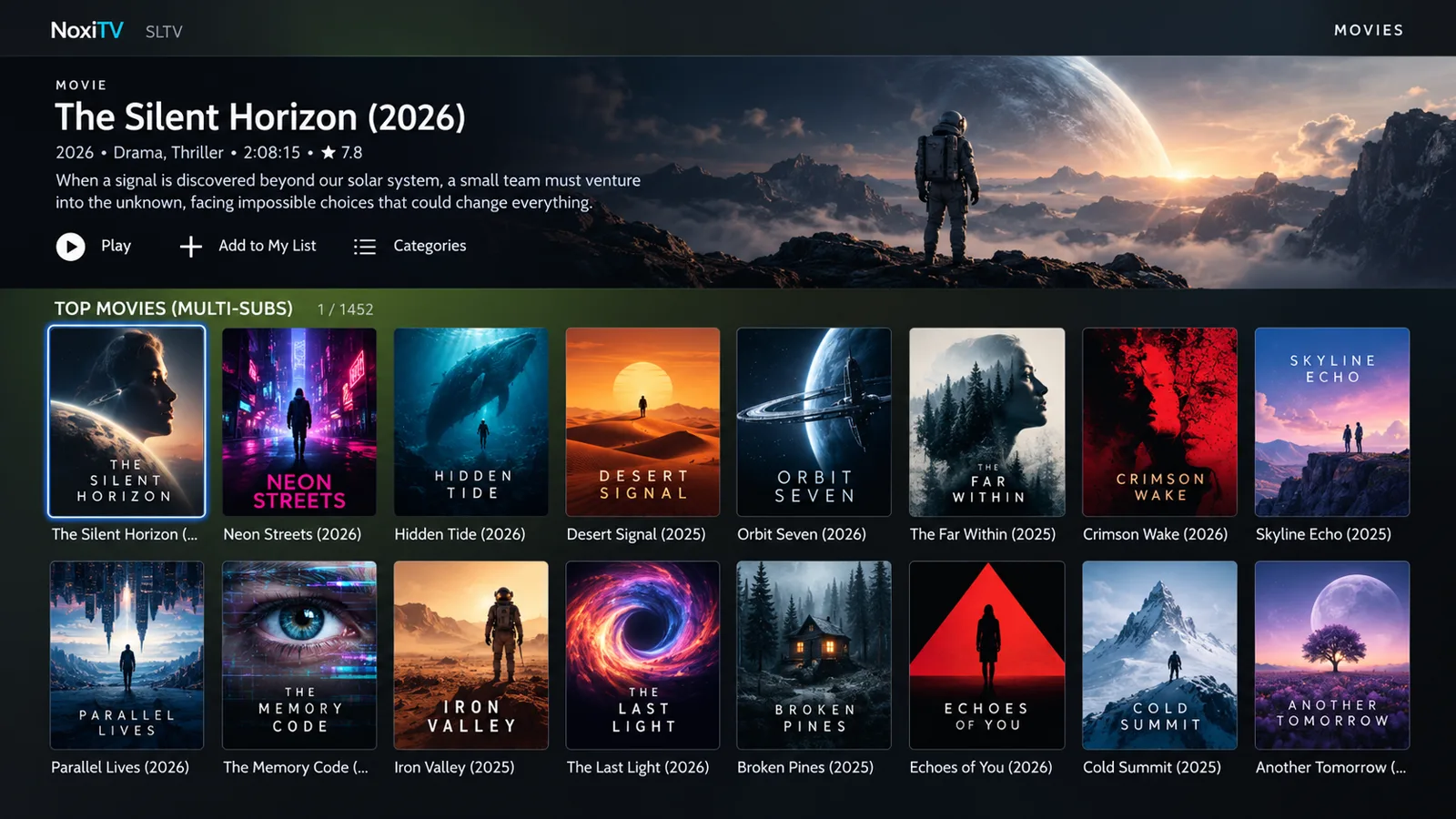This screenshot has height=819, width=1456.
Task: Click the '1 / 1452' counter
Action: click(345, 309)
